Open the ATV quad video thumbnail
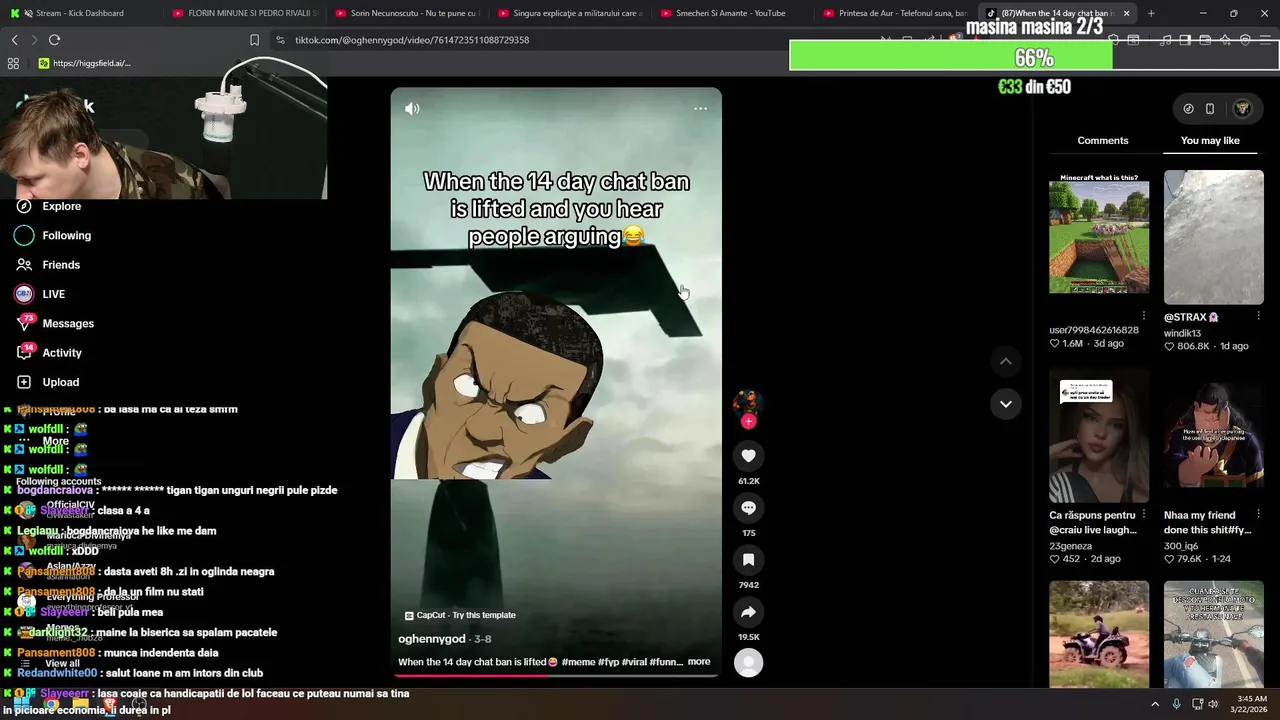 click(x=1099, y=633)
